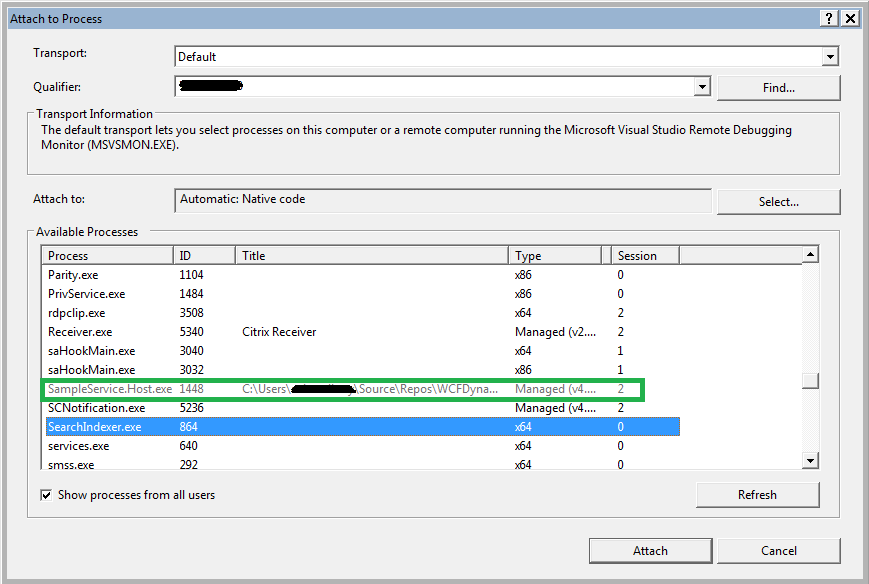Image resolution: width=869 pixels, height=584 pixels.
Task: Select the services.exe process row
Action: (361, 446)
